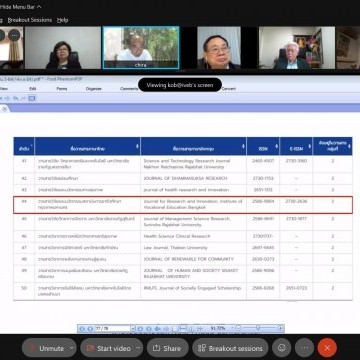Image resolution: width=360 pixels, height=360 pixels.
Task: Open the video options arrow beside Start video
Action: point(138,348)
